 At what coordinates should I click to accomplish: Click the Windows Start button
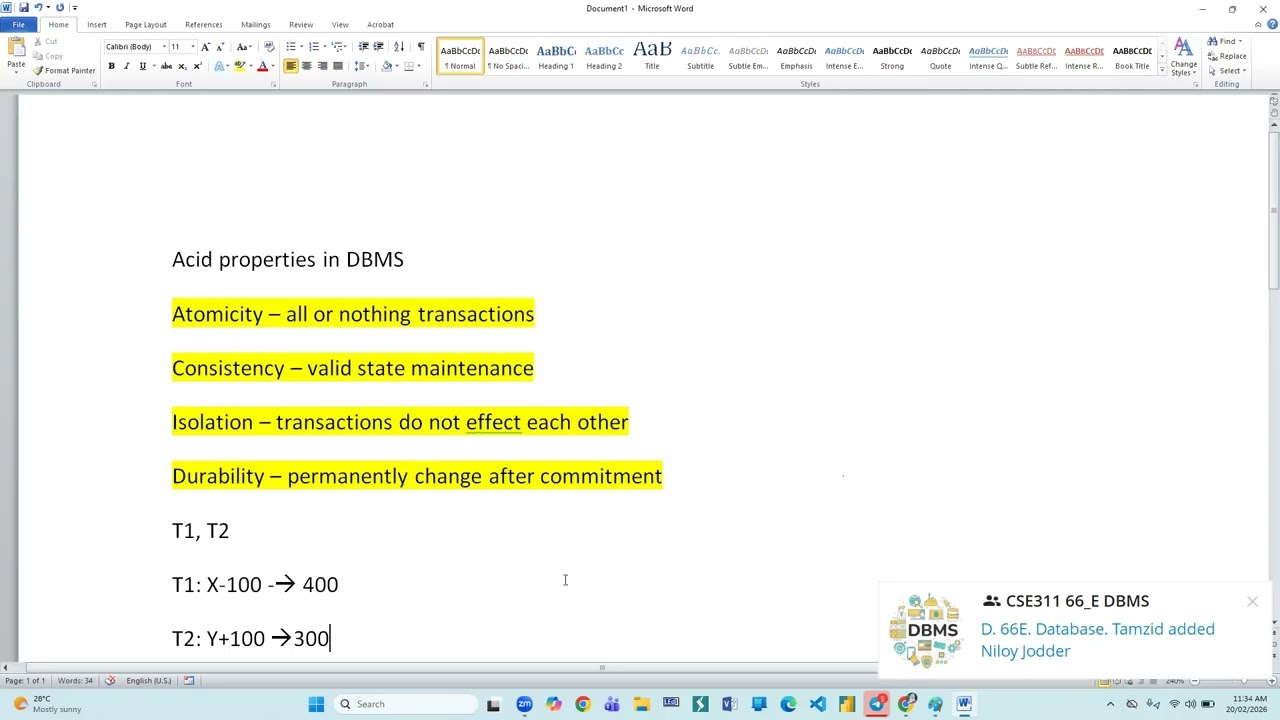click(316, 704)
